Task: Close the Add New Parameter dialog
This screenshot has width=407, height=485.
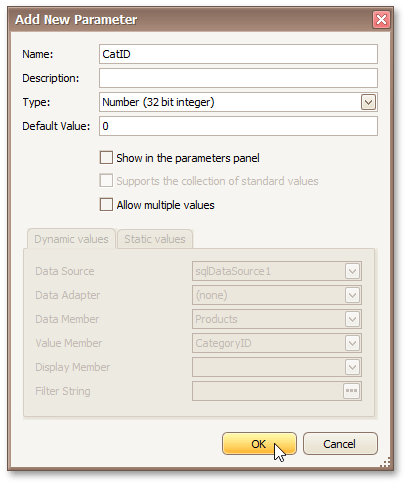Action: point(381,20)
